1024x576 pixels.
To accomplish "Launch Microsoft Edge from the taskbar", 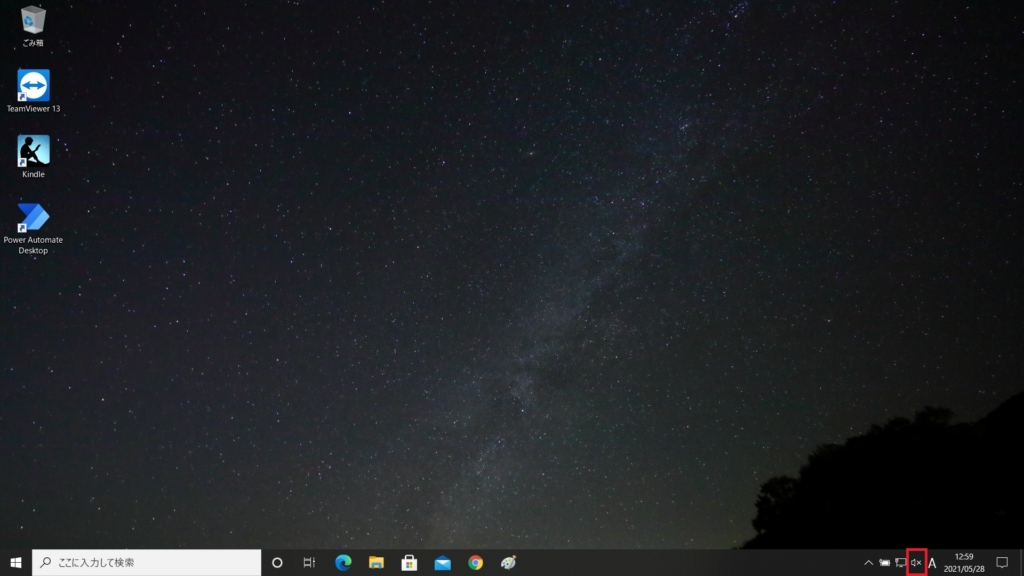I will (343, 562).
